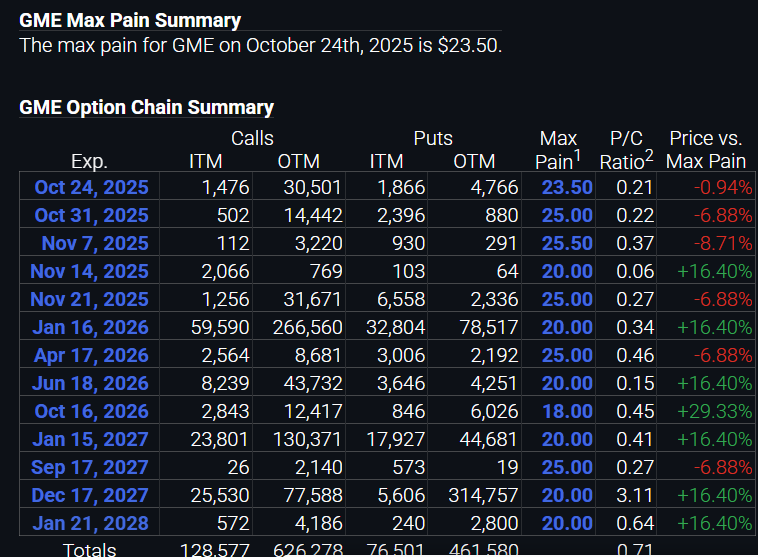Click the P/C Ratio column header
This screenshot has width=758, height=557.
tap(626, 150)
